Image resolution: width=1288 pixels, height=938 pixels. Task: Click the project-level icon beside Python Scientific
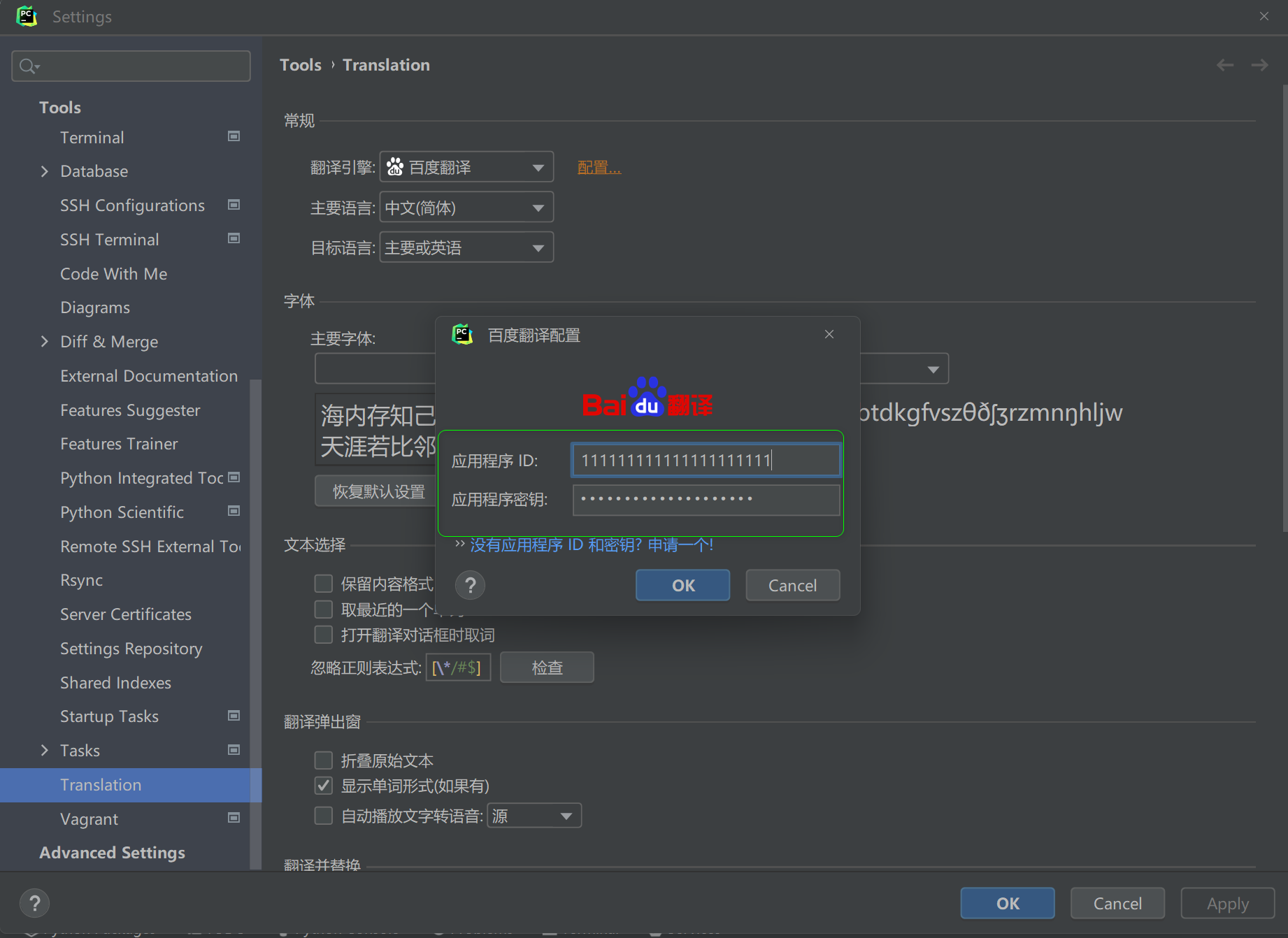pos(234,511)
